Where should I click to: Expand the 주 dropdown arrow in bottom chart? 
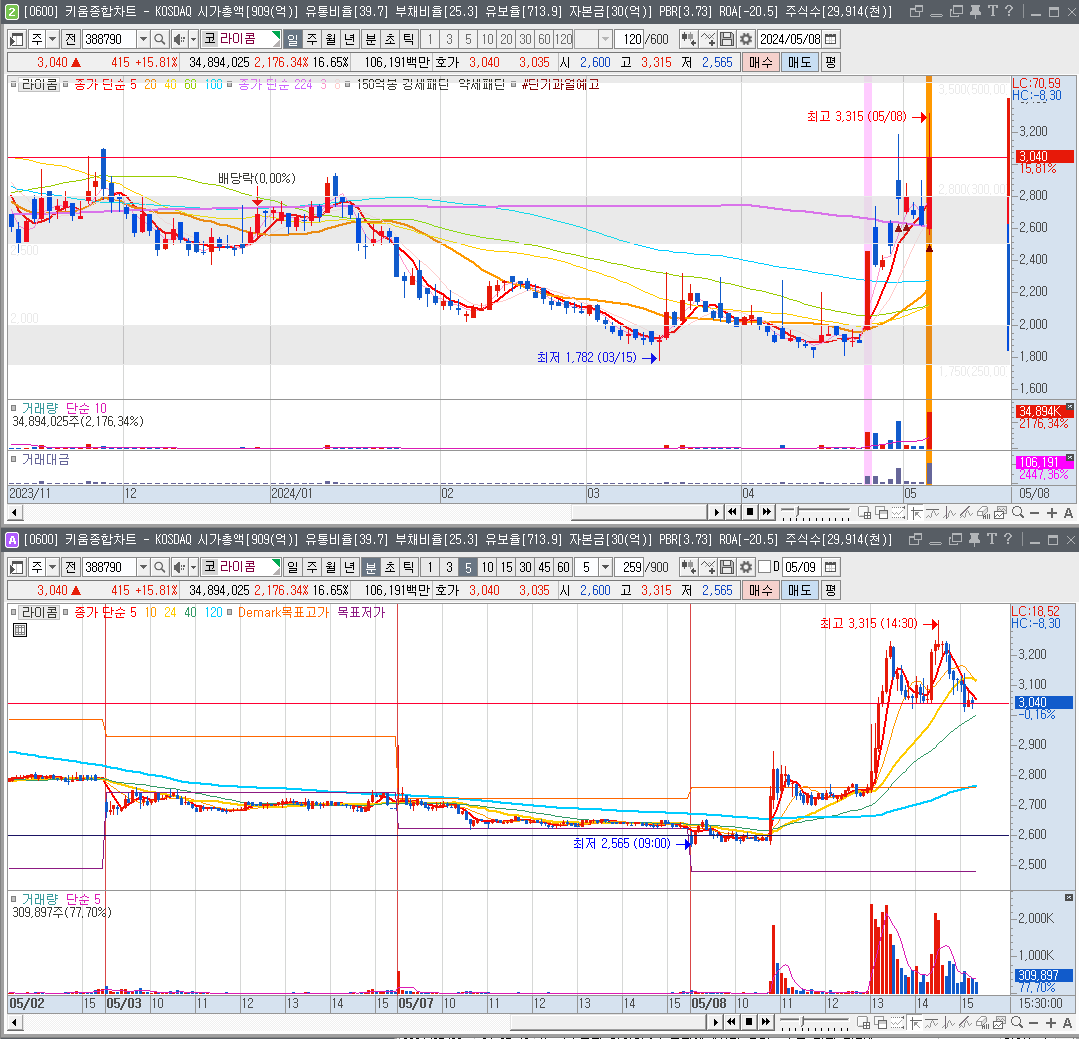coord(53,567)
